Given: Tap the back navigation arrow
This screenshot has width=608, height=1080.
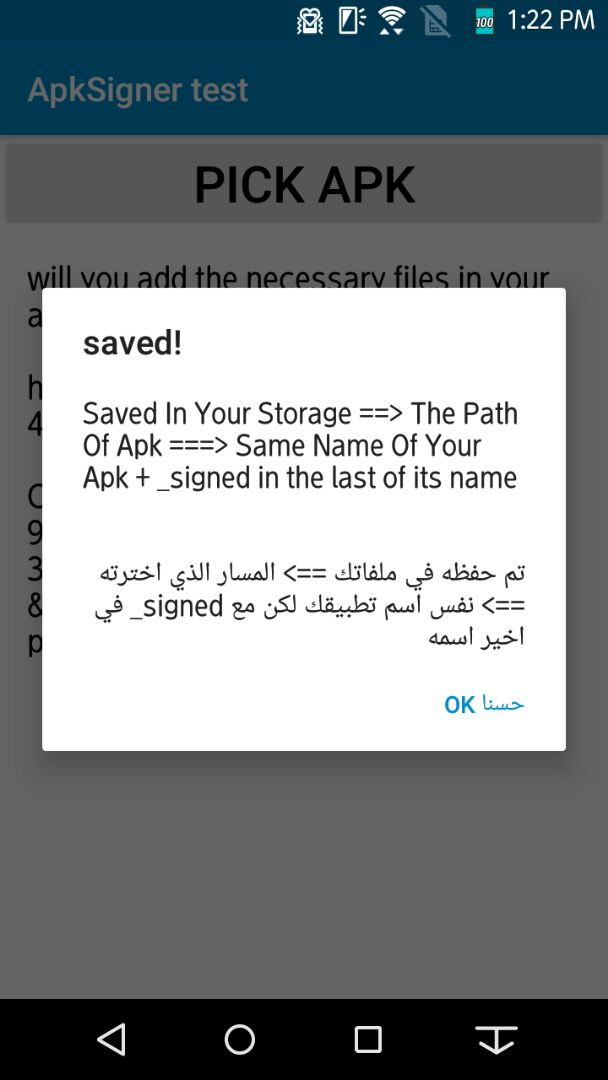Looking at the screenshot, I should click(x=111, y=1038).
